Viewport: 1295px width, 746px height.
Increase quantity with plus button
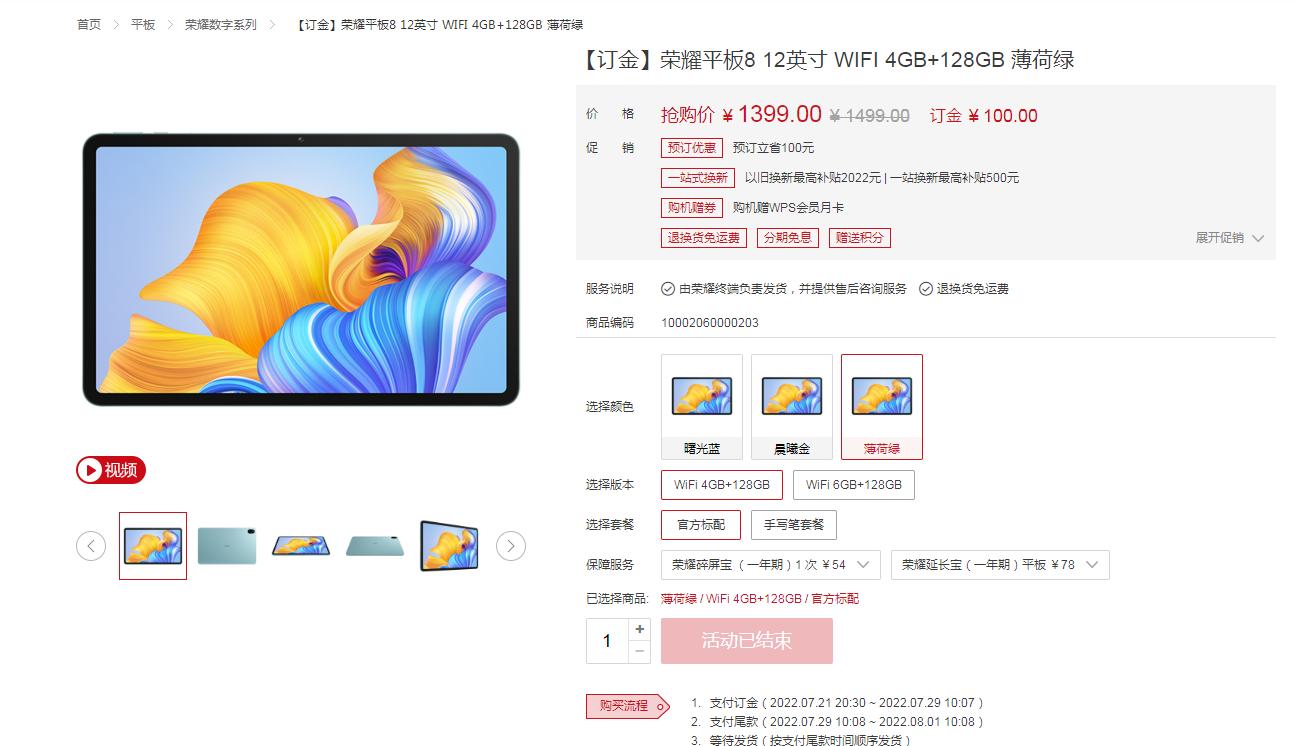point(640,629)
